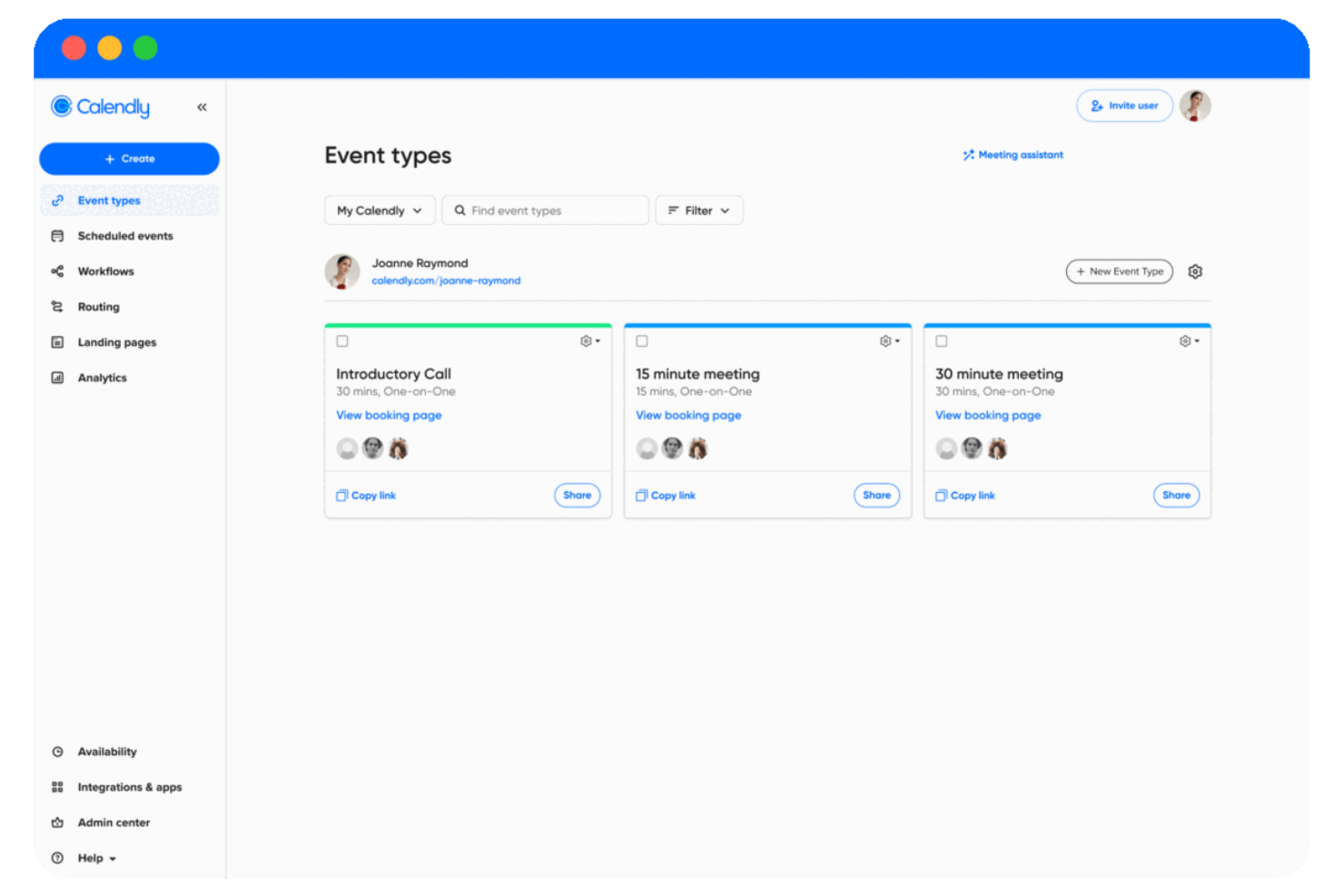Click the Create button
The width and height of the screenshot is (1344, 896).
(x=129, y=159)
